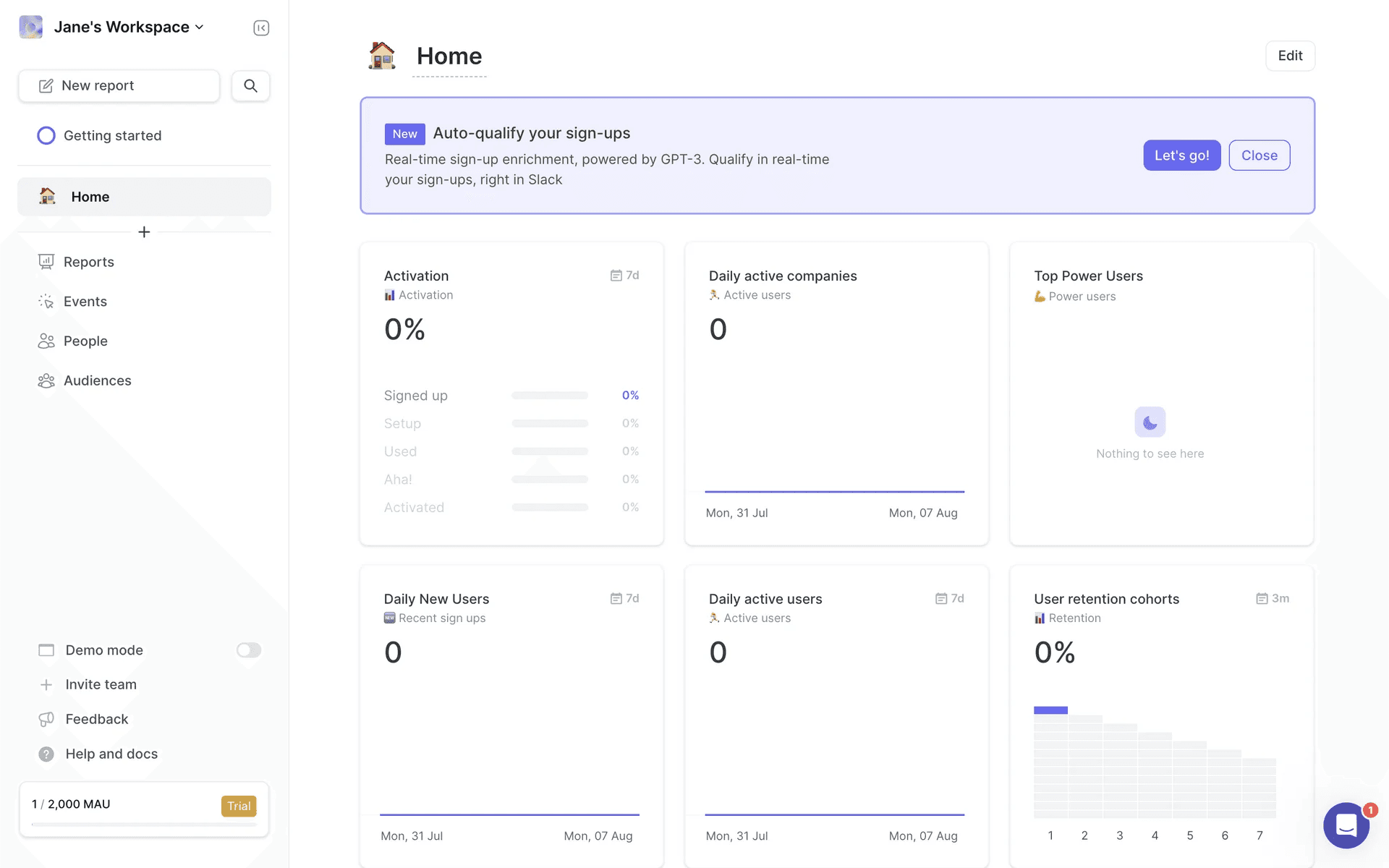The height and width of the screenshot is (868, 1389).
Task: Click the Activation 7d calendar date range
Action: [625, 276]
